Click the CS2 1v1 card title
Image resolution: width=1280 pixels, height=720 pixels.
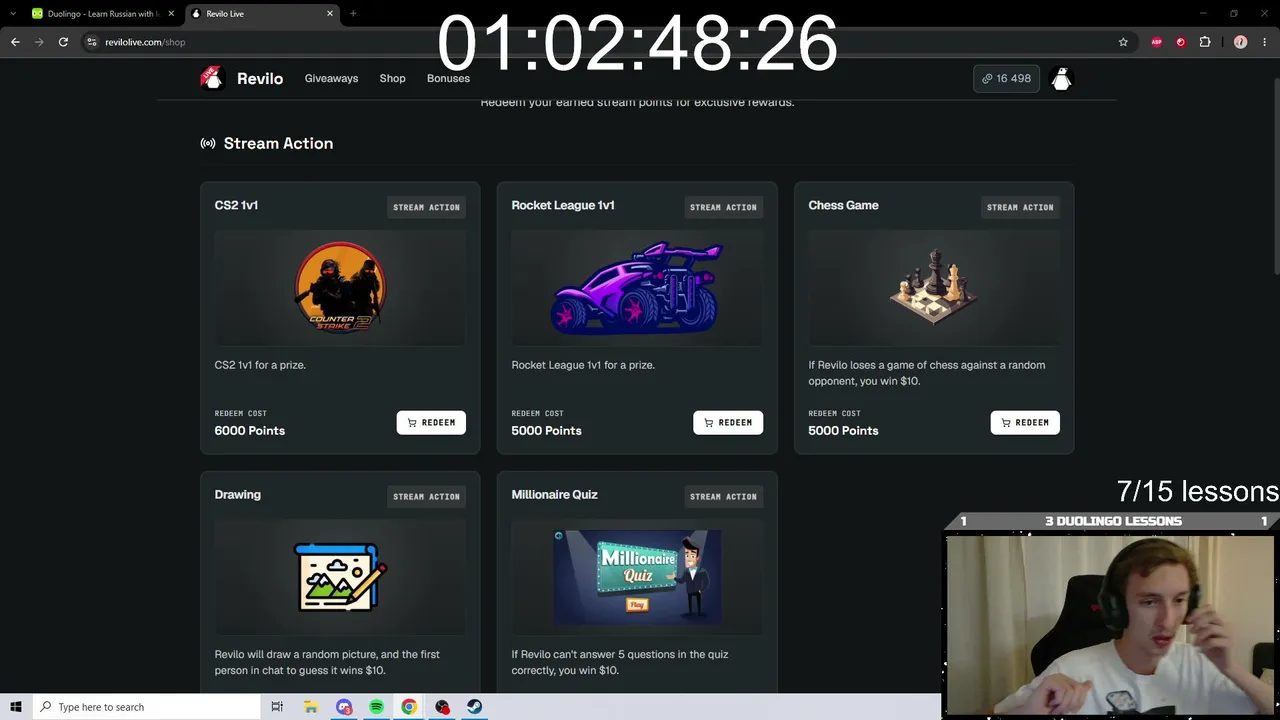click(236, 205)
